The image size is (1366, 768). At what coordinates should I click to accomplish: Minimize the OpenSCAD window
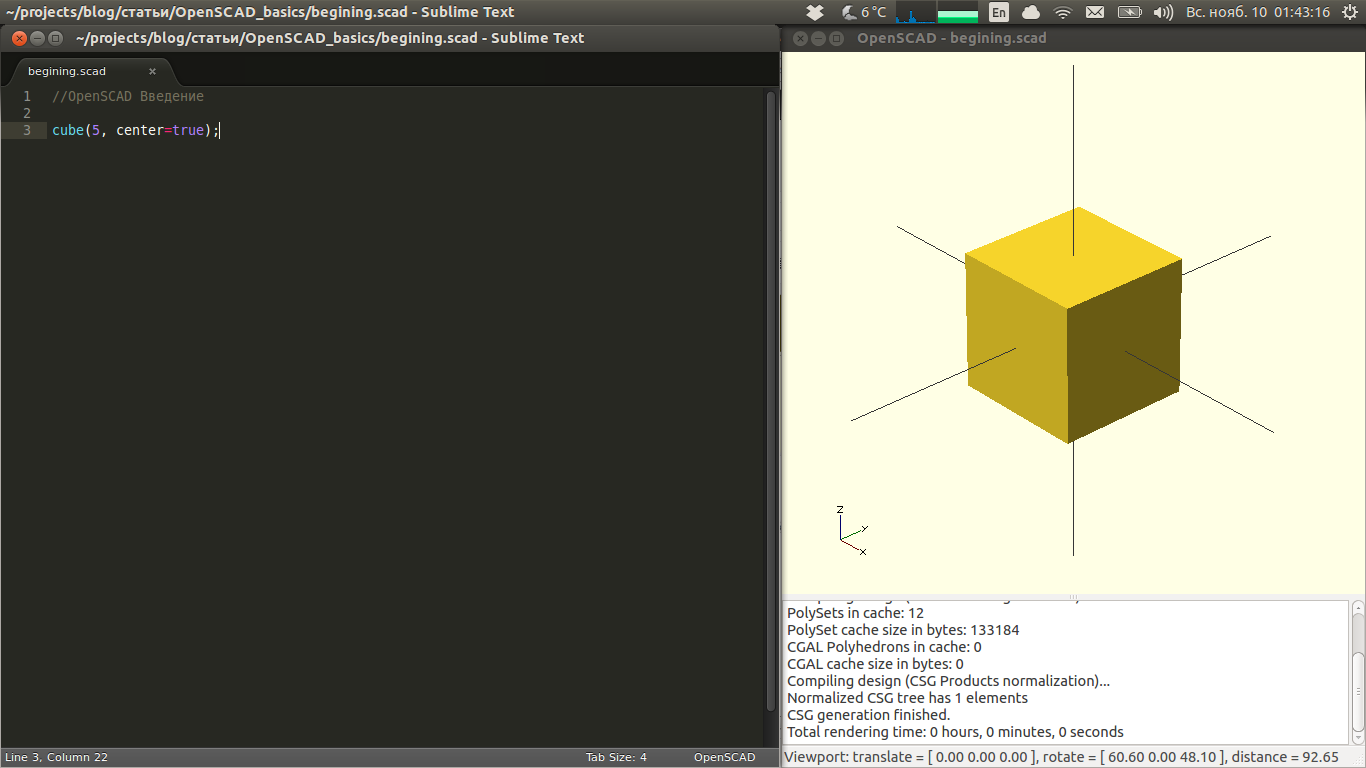click(x=818, y=38)
